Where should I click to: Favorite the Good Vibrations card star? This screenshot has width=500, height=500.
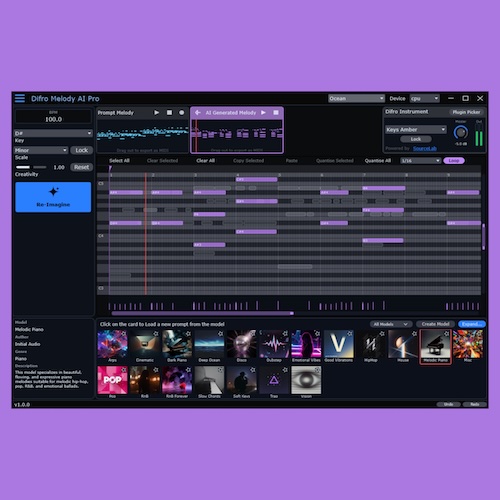pos(350,333)
